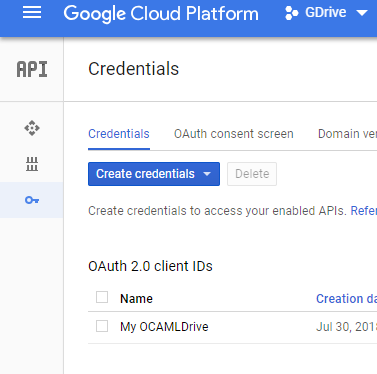Viewport: 377px width, 374px height.
Task: Open the hamburger navigation menu
Action: pyautogui.click(x=32, y=13)
